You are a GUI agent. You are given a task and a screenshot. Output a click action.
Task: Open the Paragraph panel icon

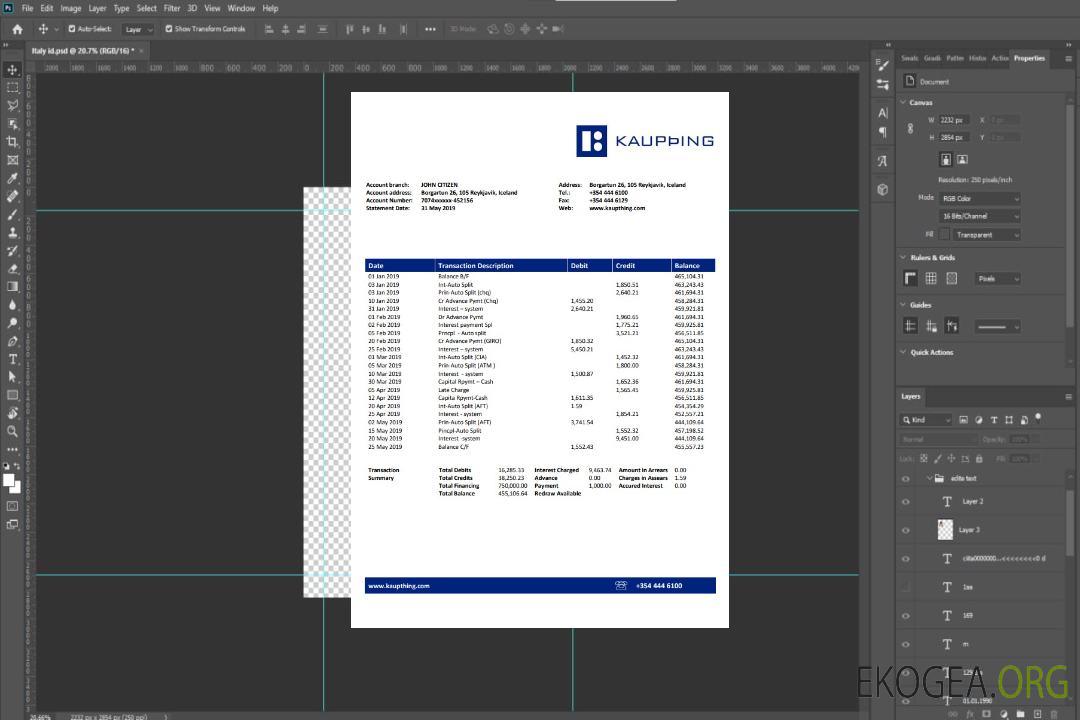tap(882, 132)
